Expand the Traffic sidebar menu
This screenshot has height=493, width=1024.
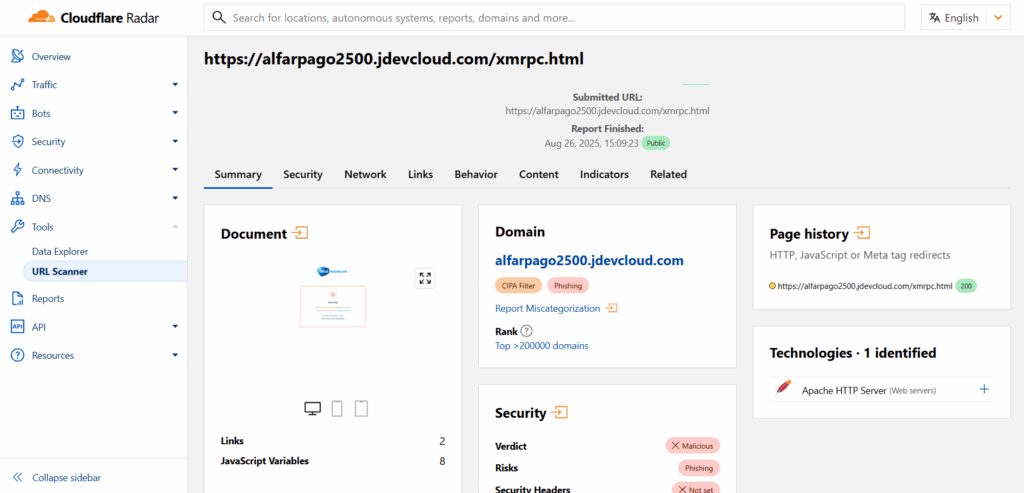175,85
